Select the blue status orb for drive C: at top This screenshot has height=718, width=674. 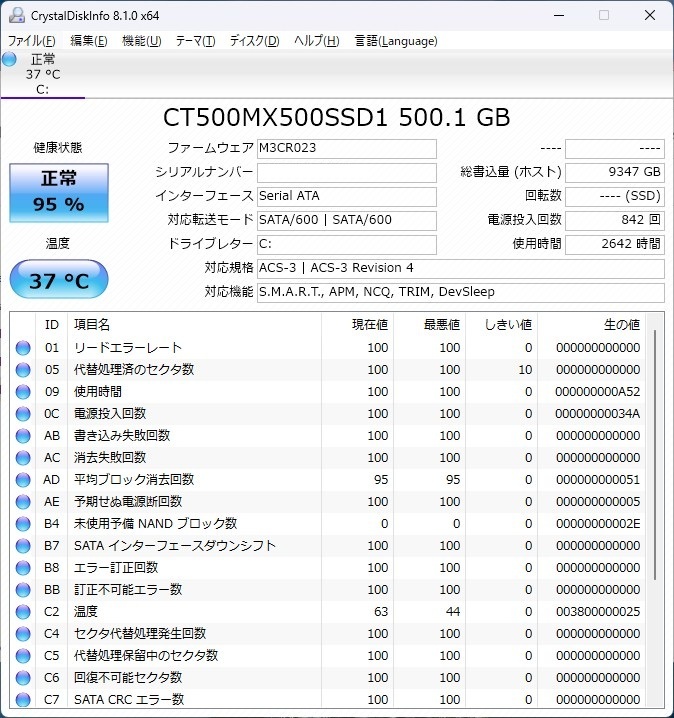tap(9, 59)
